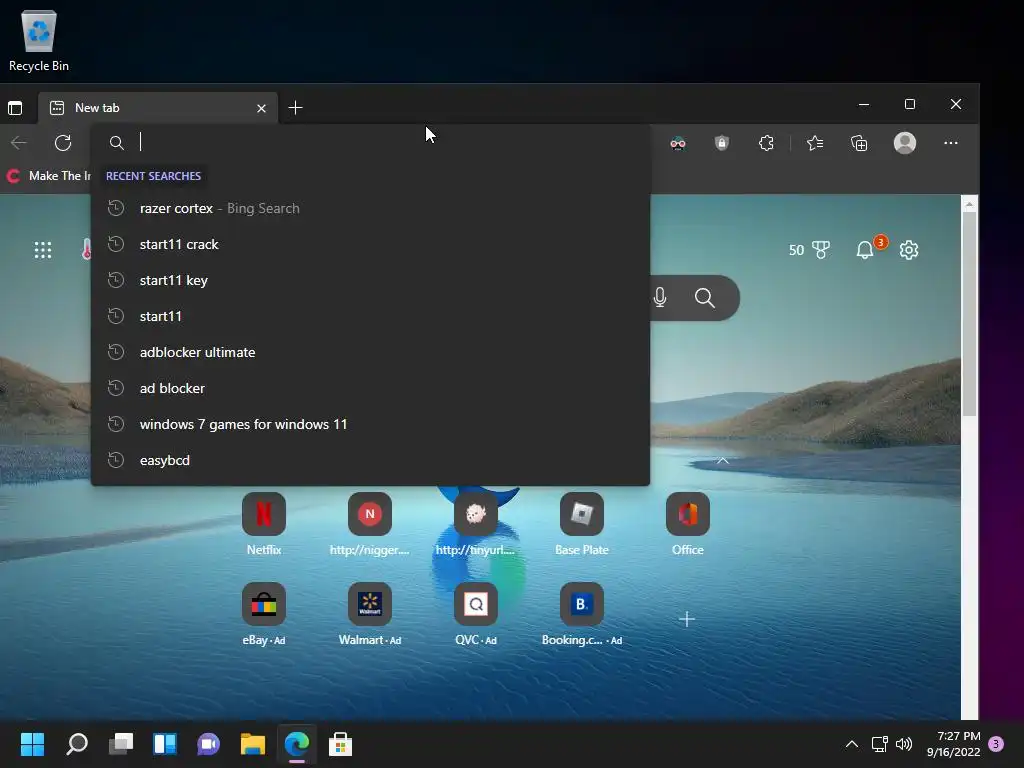Choose the adblocker ultimate recent search
Screen dimensions: 1024x768
[370, 352]
